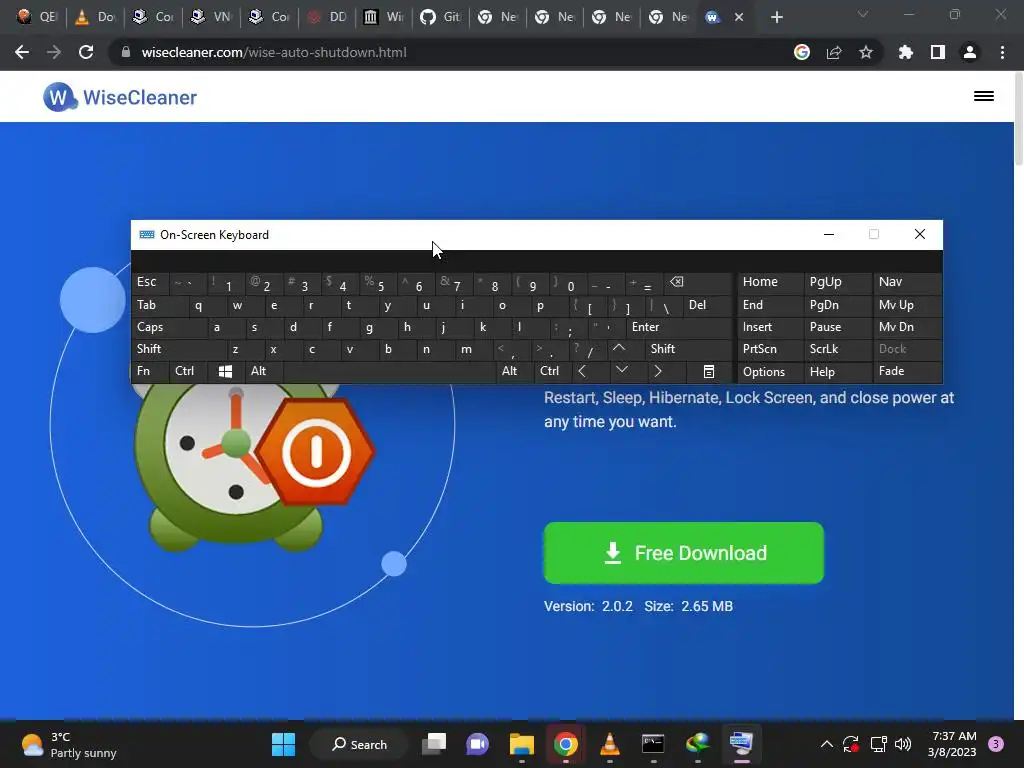The width and height of the screenshot is (1024, 768).
Task: Click the Del key on On-Screen Keyboard
Action: click(x=707, y=305)
